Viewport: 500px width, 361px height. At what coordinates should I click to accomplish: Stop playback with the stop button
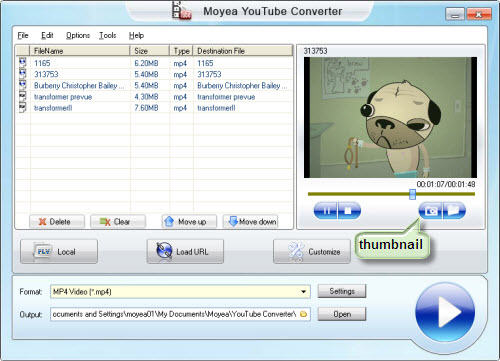(x=349, y=211)
